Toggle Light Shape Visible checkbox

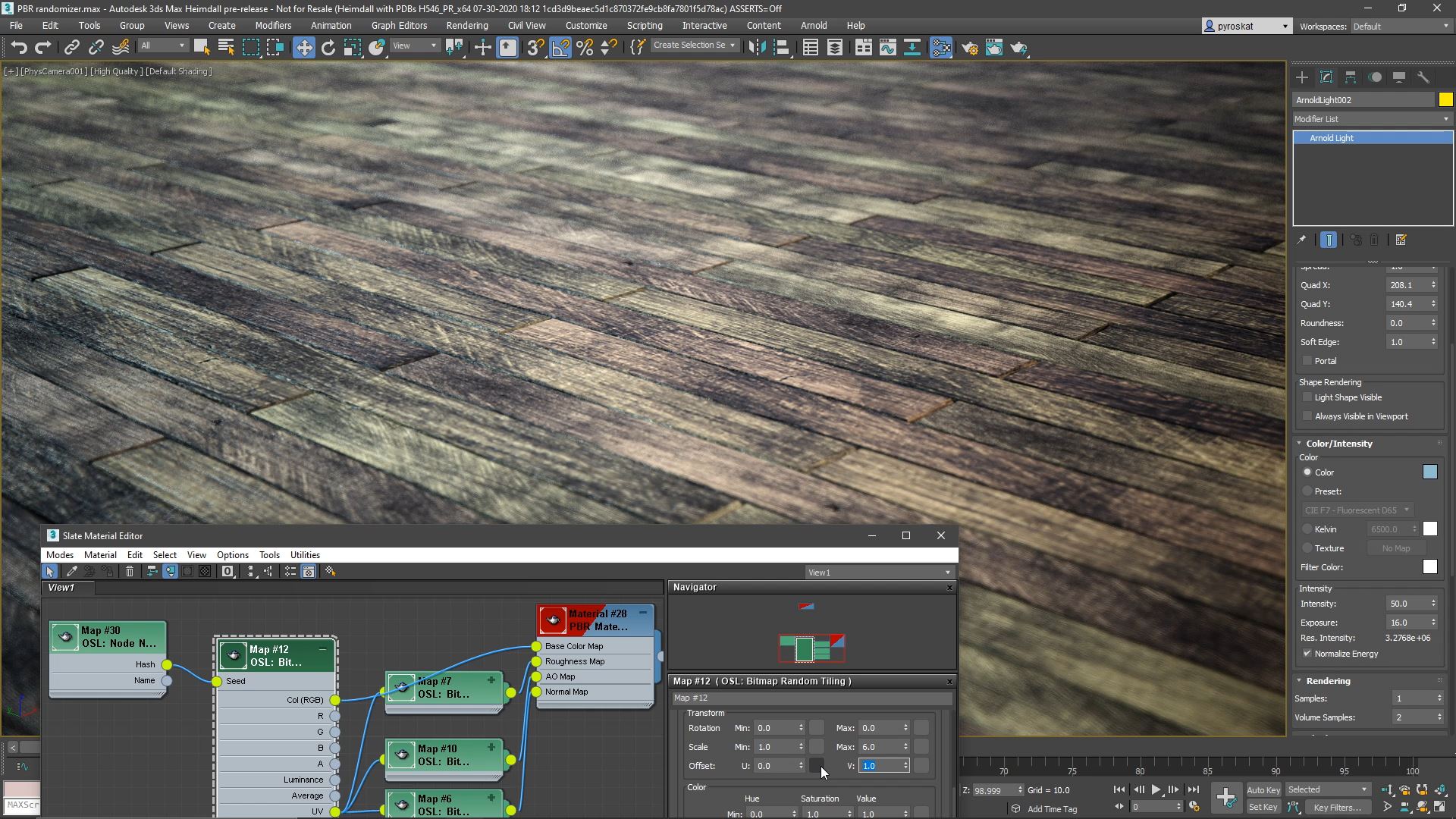tap(1307, 397)
